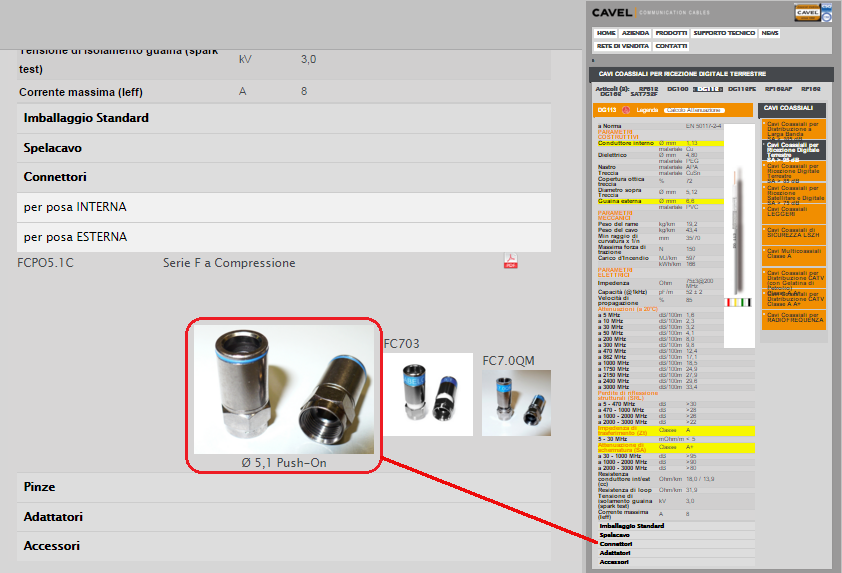Viewport: 842px width, 573px height.
Task: Open the dark selected Ricezione Digitale Terrestre category
Action: tap(794, 151)
